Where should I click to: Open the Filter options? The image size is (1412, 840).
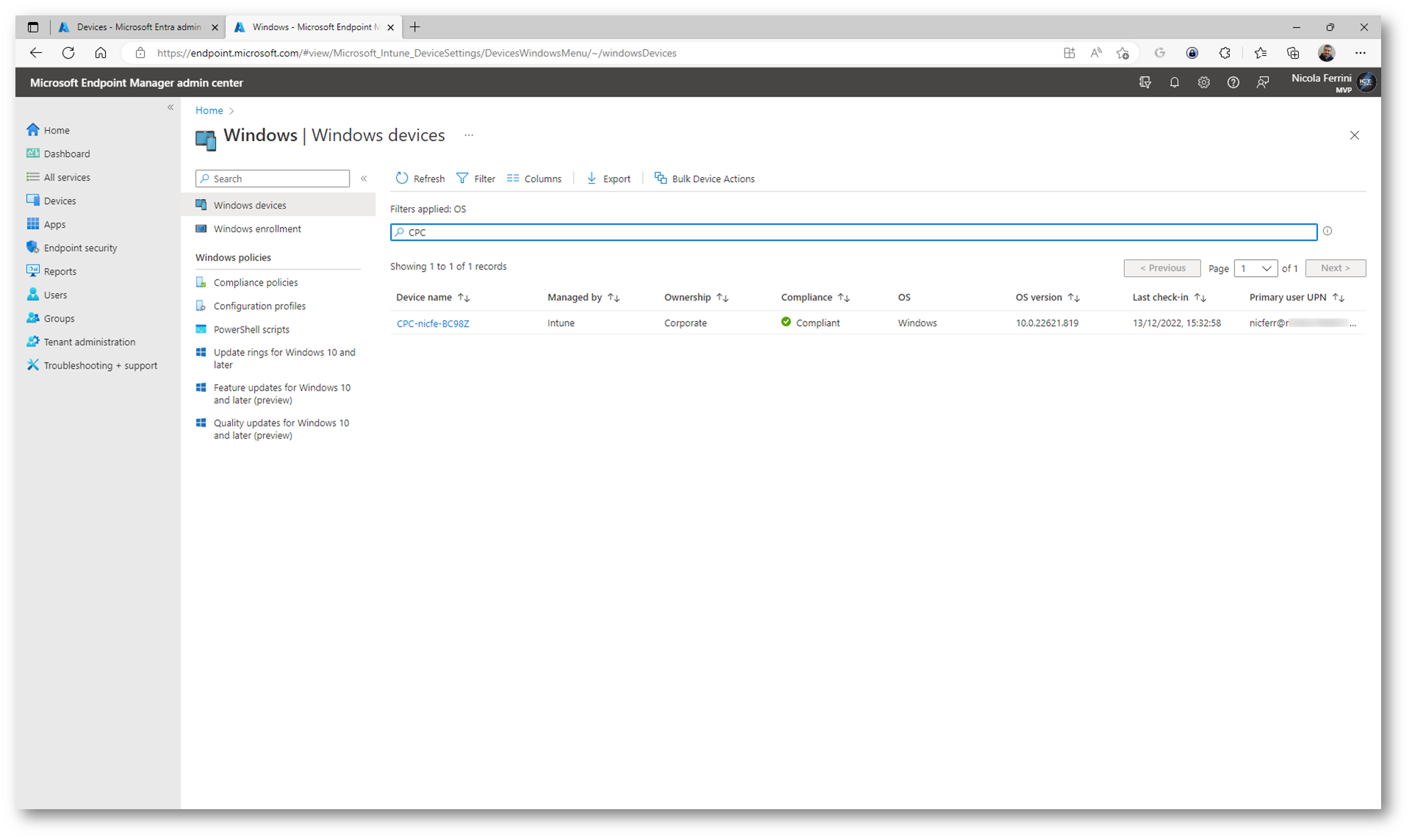[476, 178]
